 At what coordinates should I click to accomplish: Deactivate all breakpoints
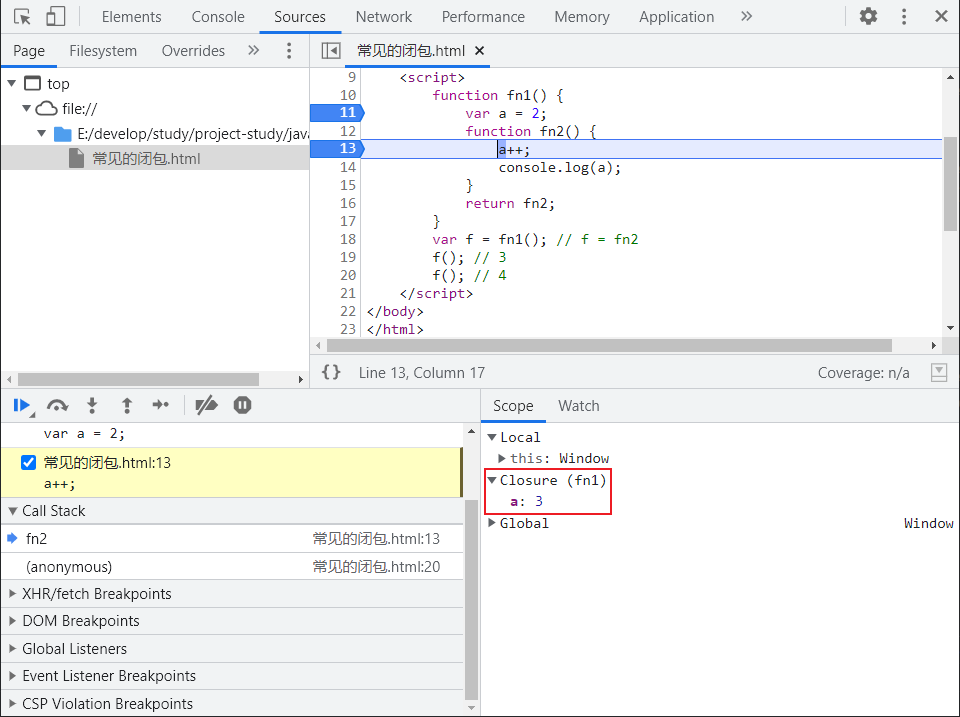coord(206,405)
